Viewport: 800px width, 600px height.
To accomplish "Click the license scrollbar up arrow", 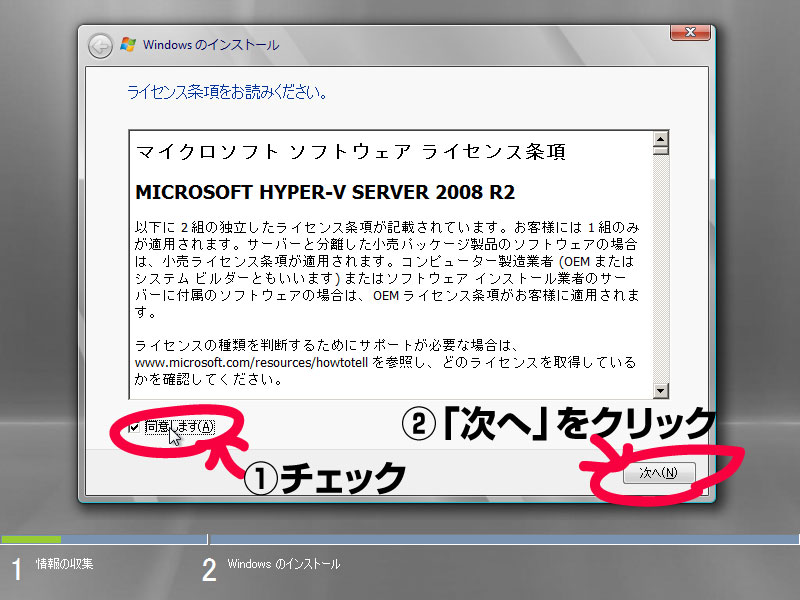I will click(x=660, y=139).
